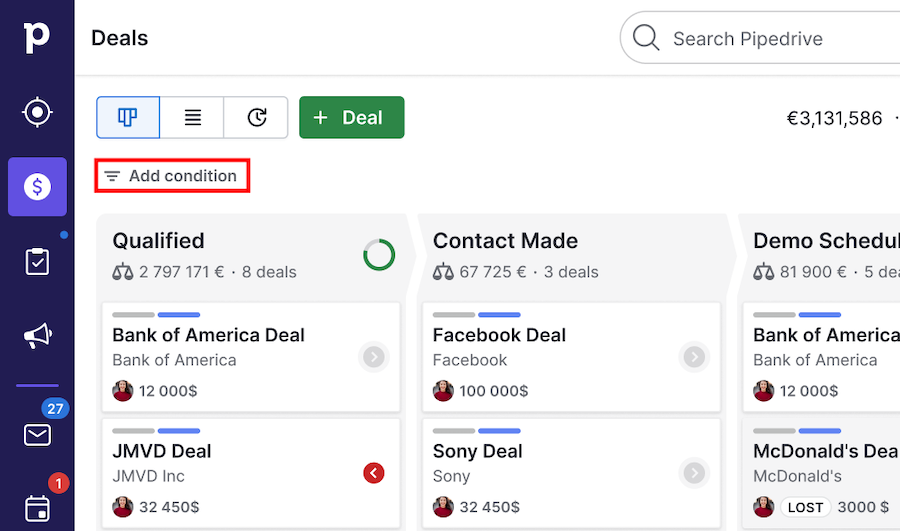This screenshot has height=531, width=900.
Task: Switch to list view
Action: (x=192, y=117)
